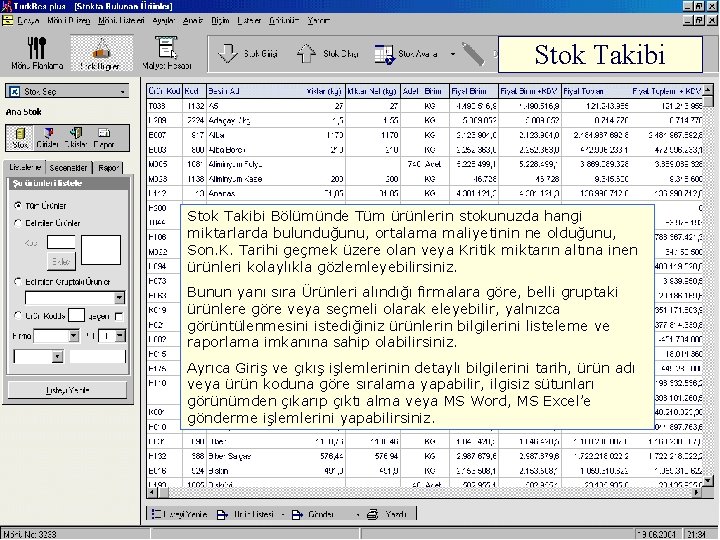Expand the Stok Seç panel dropdown arrow
This screenshot has width=720, height=540.
click(122, 92)
